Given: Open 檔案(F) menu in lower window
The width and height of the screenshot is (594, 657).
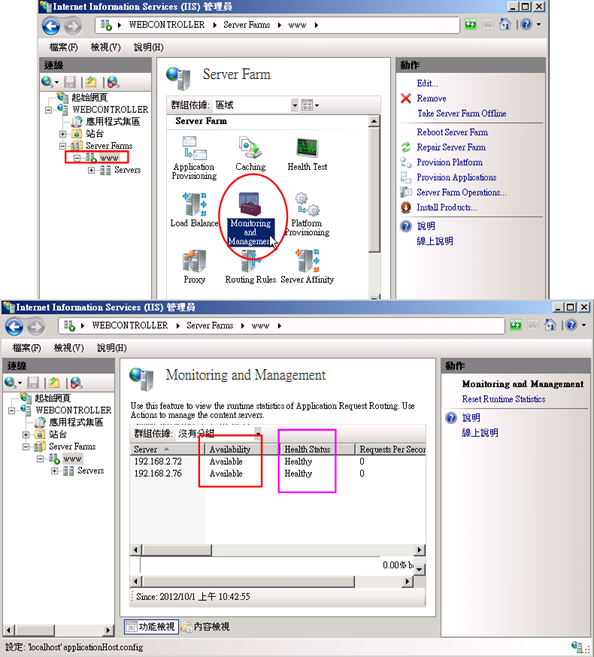Looking at the screenshot, I should pyautogui.click(x=27, y=348).
